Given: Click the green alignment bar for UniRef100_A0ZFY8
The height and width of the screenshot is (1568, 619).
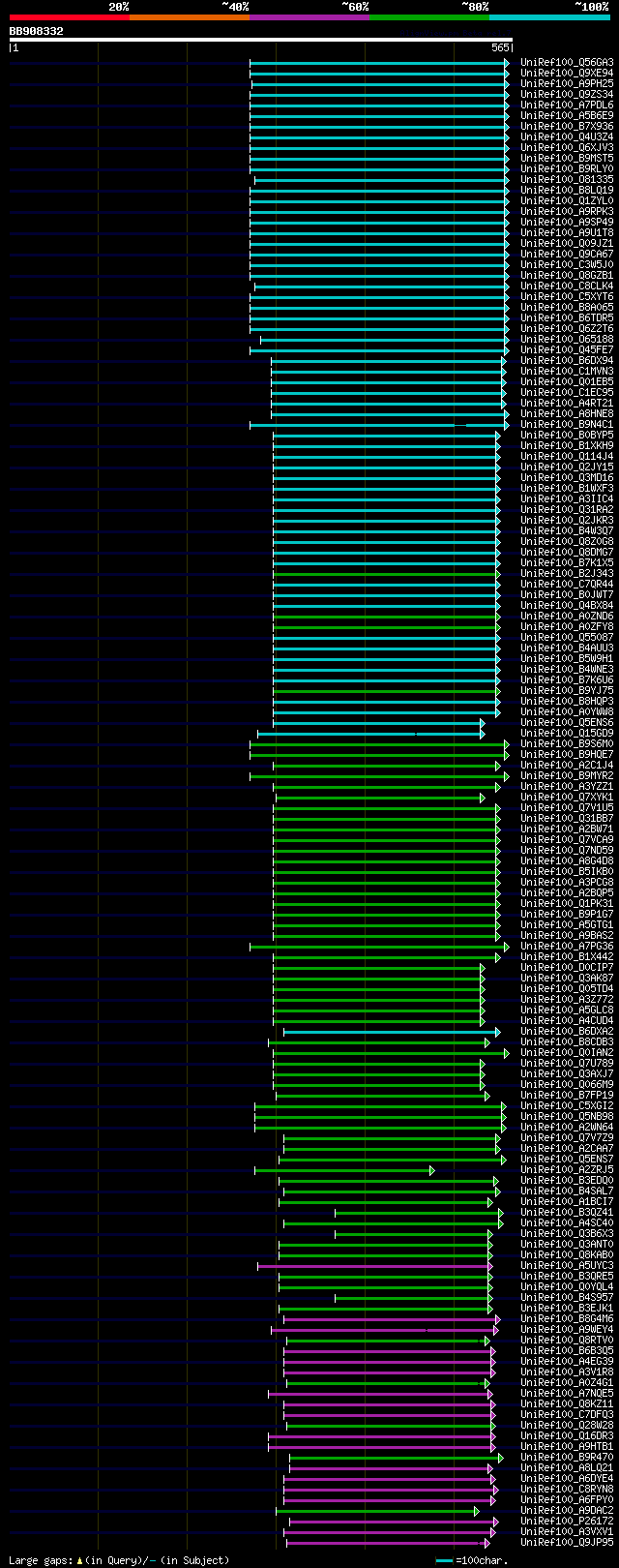Looking at the screenshot, I should click(x=386, y=626).
